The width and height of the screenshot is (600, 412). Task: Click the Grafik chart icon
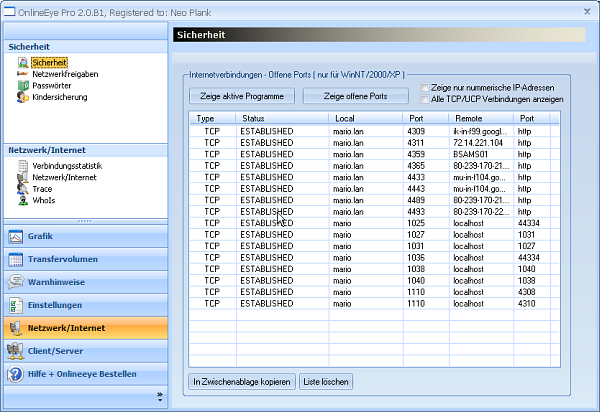(16, 236)
